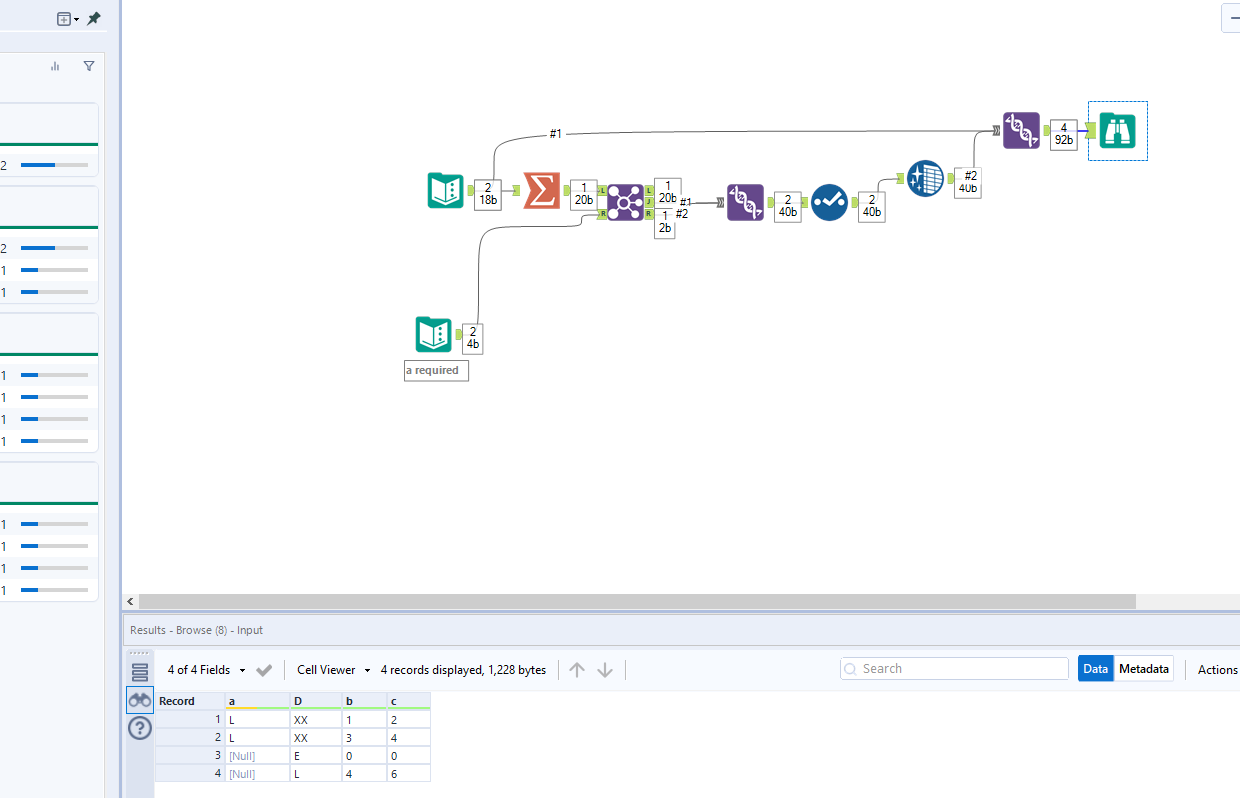This screenshot has height=798, width=1240.
Task: Select the Browse tool with binoculars icon
Action: pyautogui.click(x=1117, y=130)
